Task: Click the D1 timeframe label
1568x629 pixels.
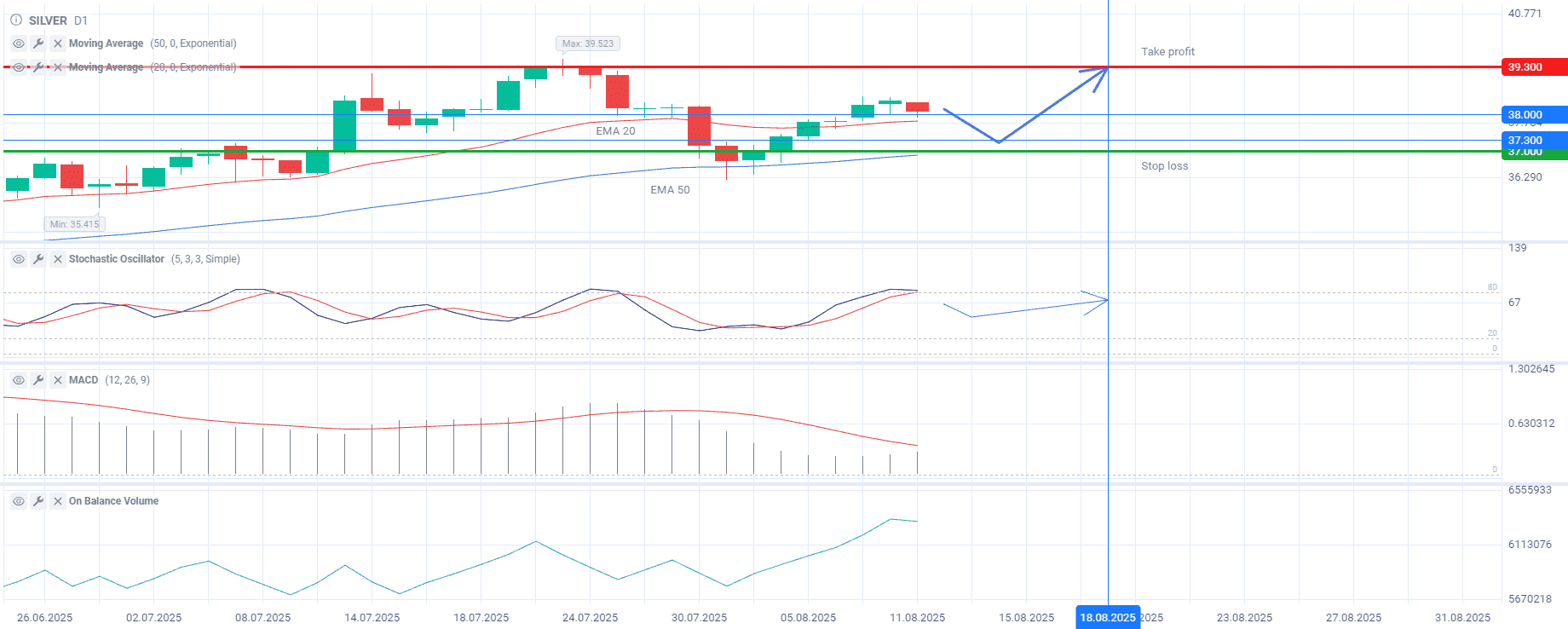Action: 81,20
